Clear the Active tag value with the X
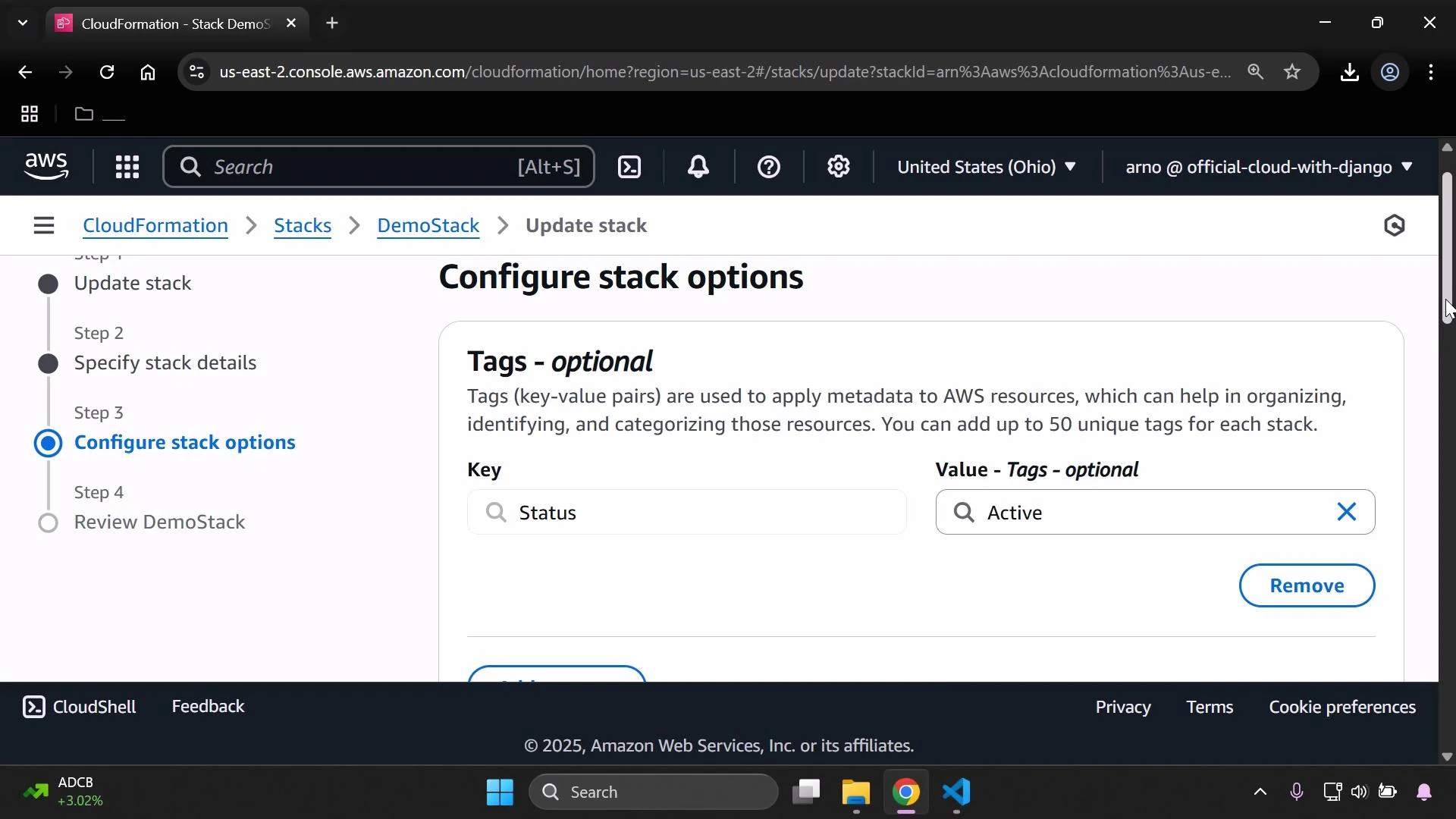The height and width of the screenshot is (819, 1456). [x=1346, y=512]
